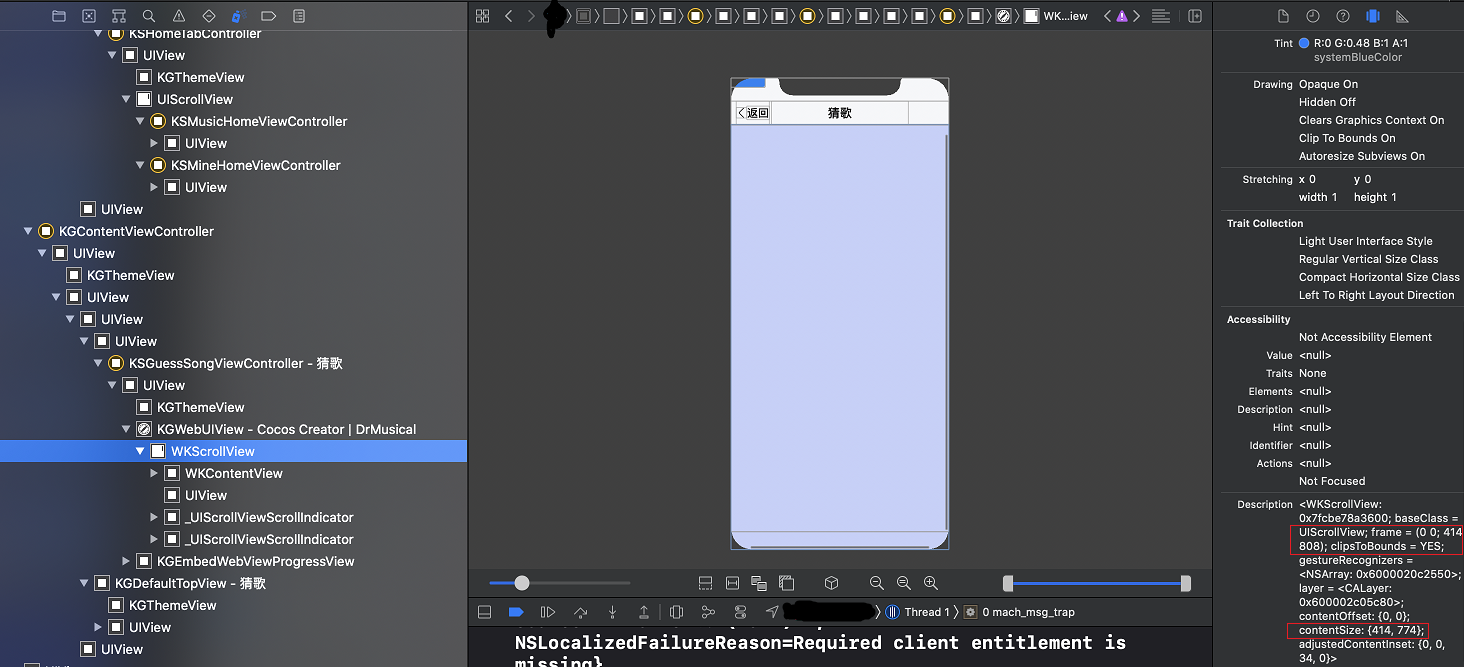1464x667 pixels.
Task: Click the Step Out debug button
Action: tap(644, 612)
